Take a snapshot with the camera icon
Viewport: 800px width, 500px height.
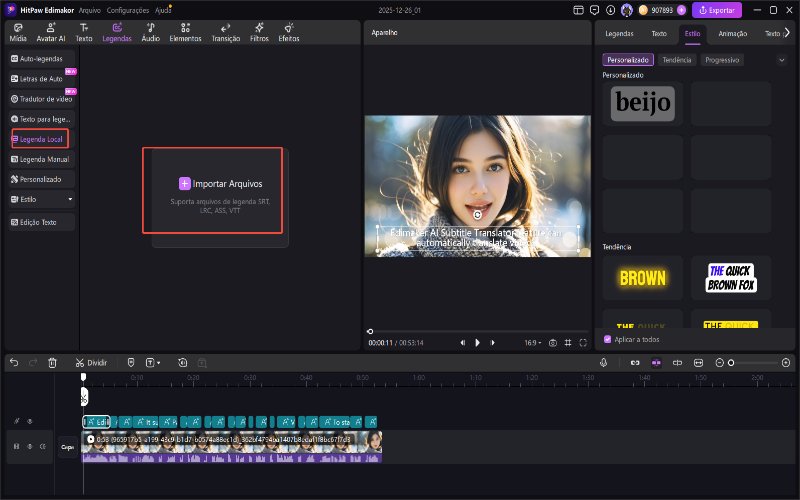552,342
